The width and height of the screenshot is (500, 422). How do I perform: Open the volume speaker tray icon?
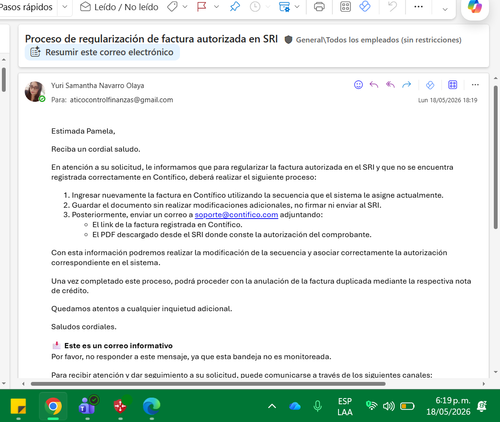[x=389, y=406]
